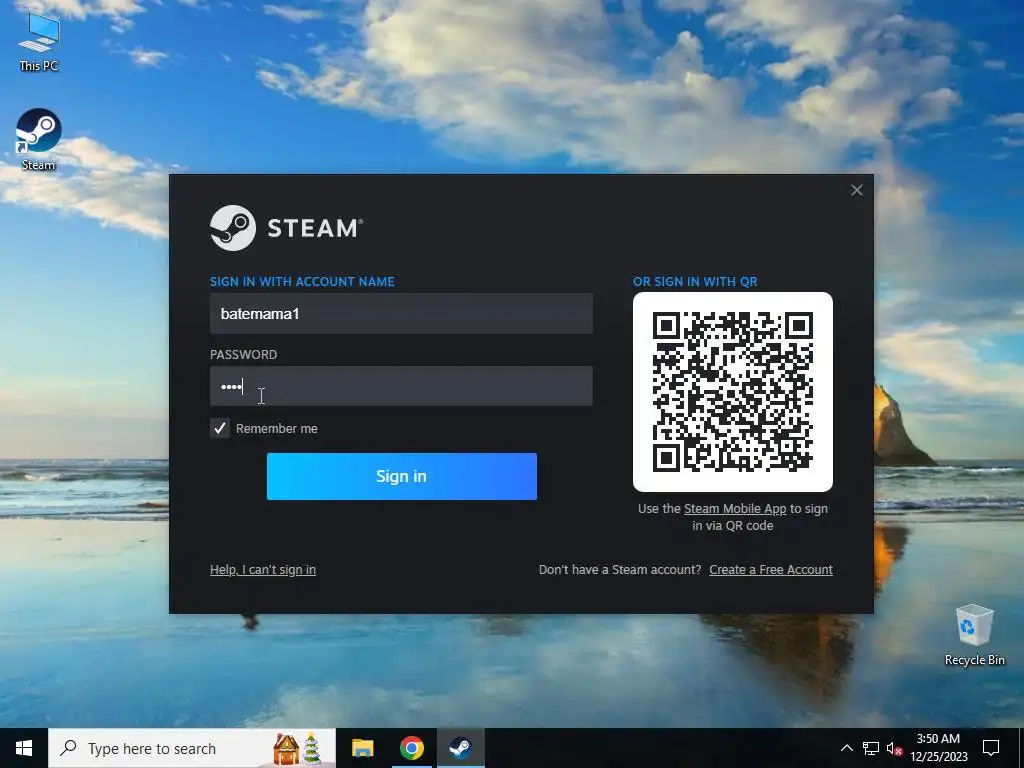Screen dimensions: 1024x768
Task: Click the Steam taskbar icon
Action: pyautogui.click(x=460, y=748)
